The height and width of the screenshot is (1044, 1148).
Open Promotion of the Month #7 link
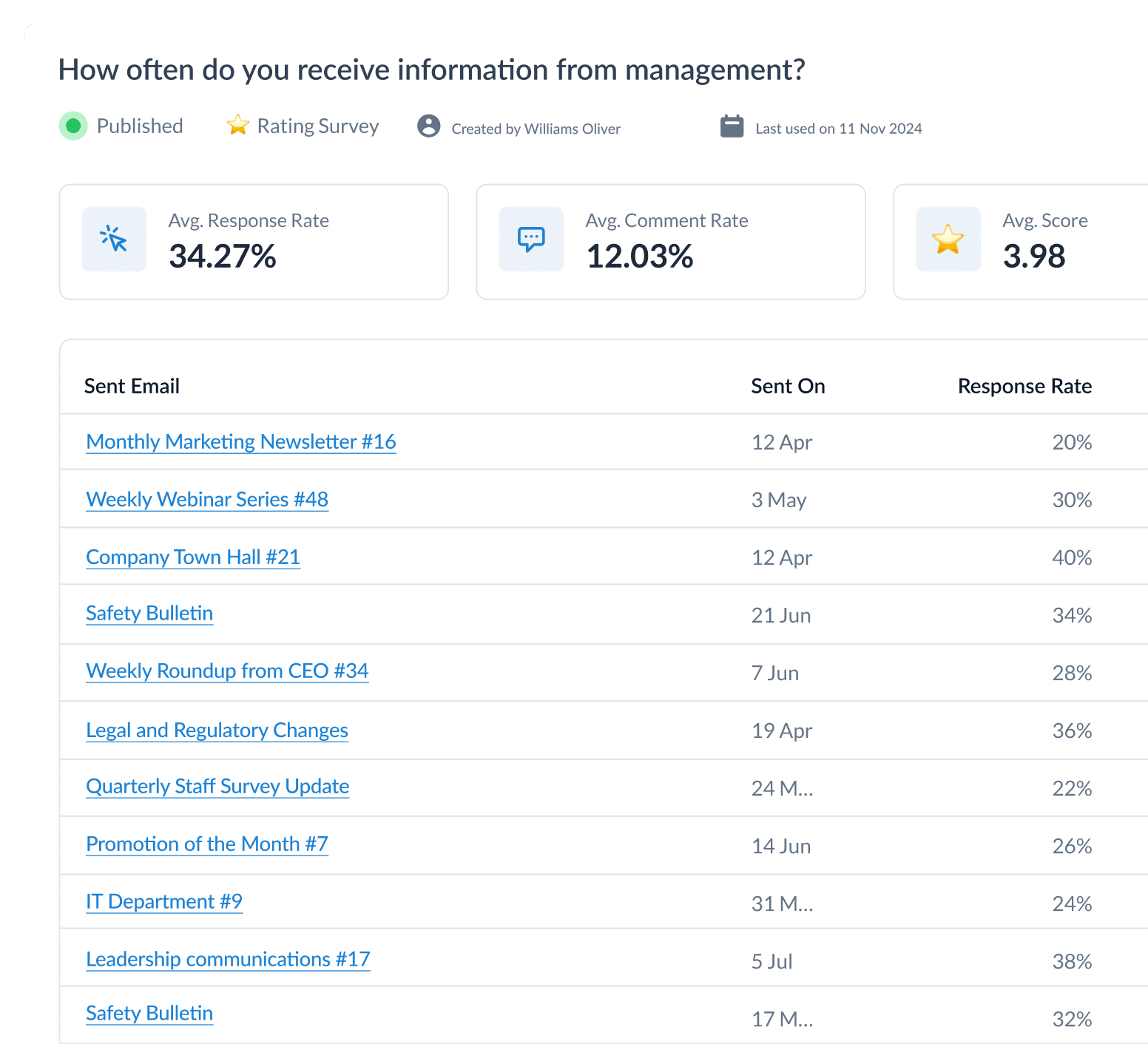click(x=207, y=844)
